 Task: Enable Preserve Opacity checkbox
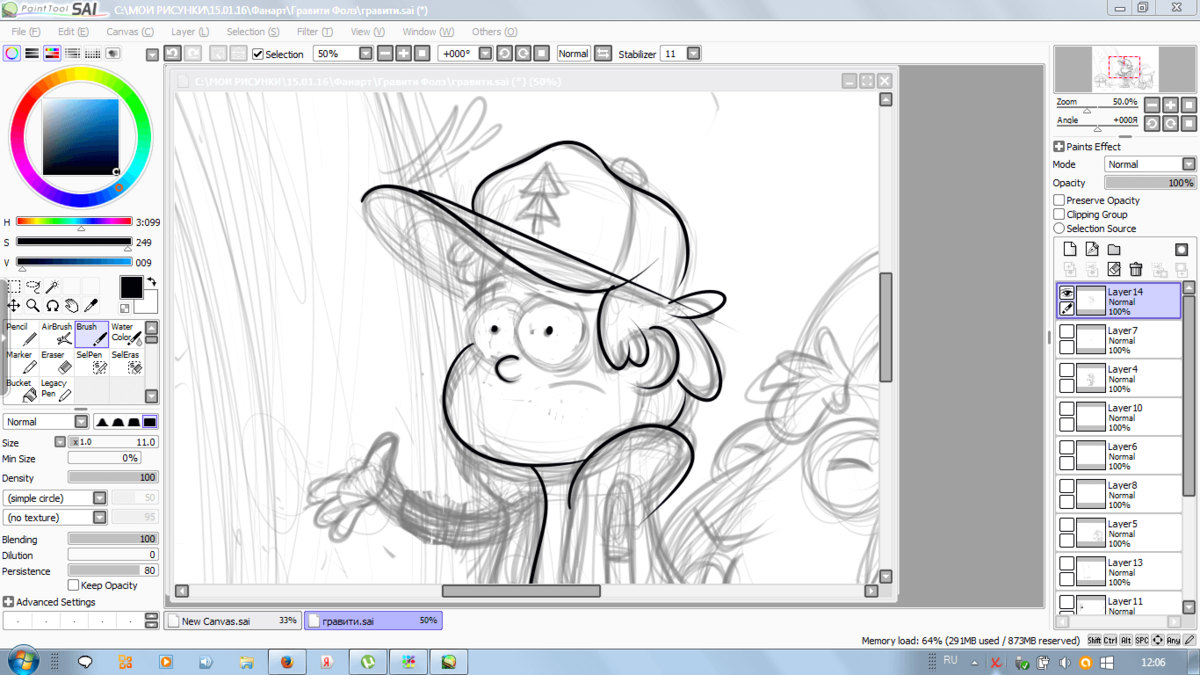(1059, 200)
